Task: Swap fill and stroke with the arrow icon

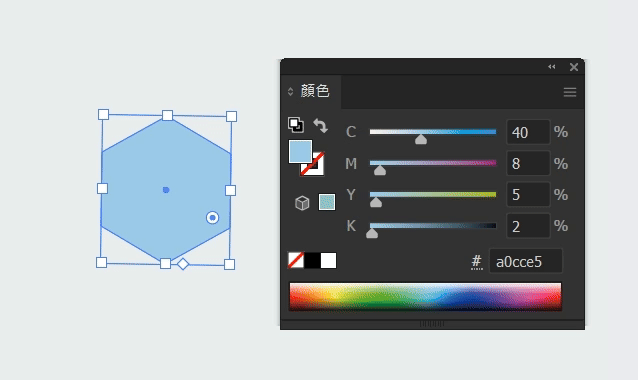Action: pyautogui.click(x=321, y=126)
